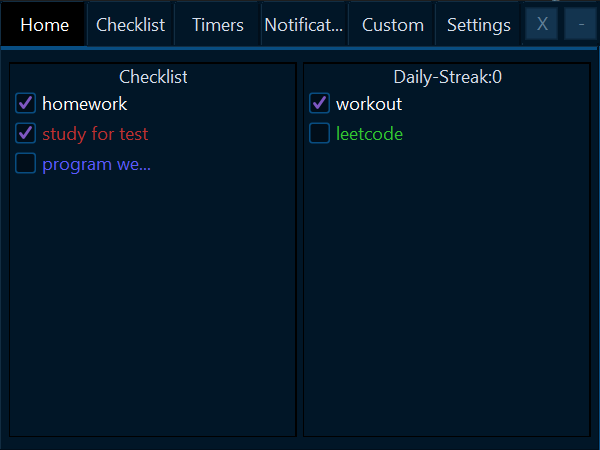Image resolution: width=600 pixels, height=450 pixels.
Task: Click the Daily-Streak:0 heading
Action: [x=447, y=77]
